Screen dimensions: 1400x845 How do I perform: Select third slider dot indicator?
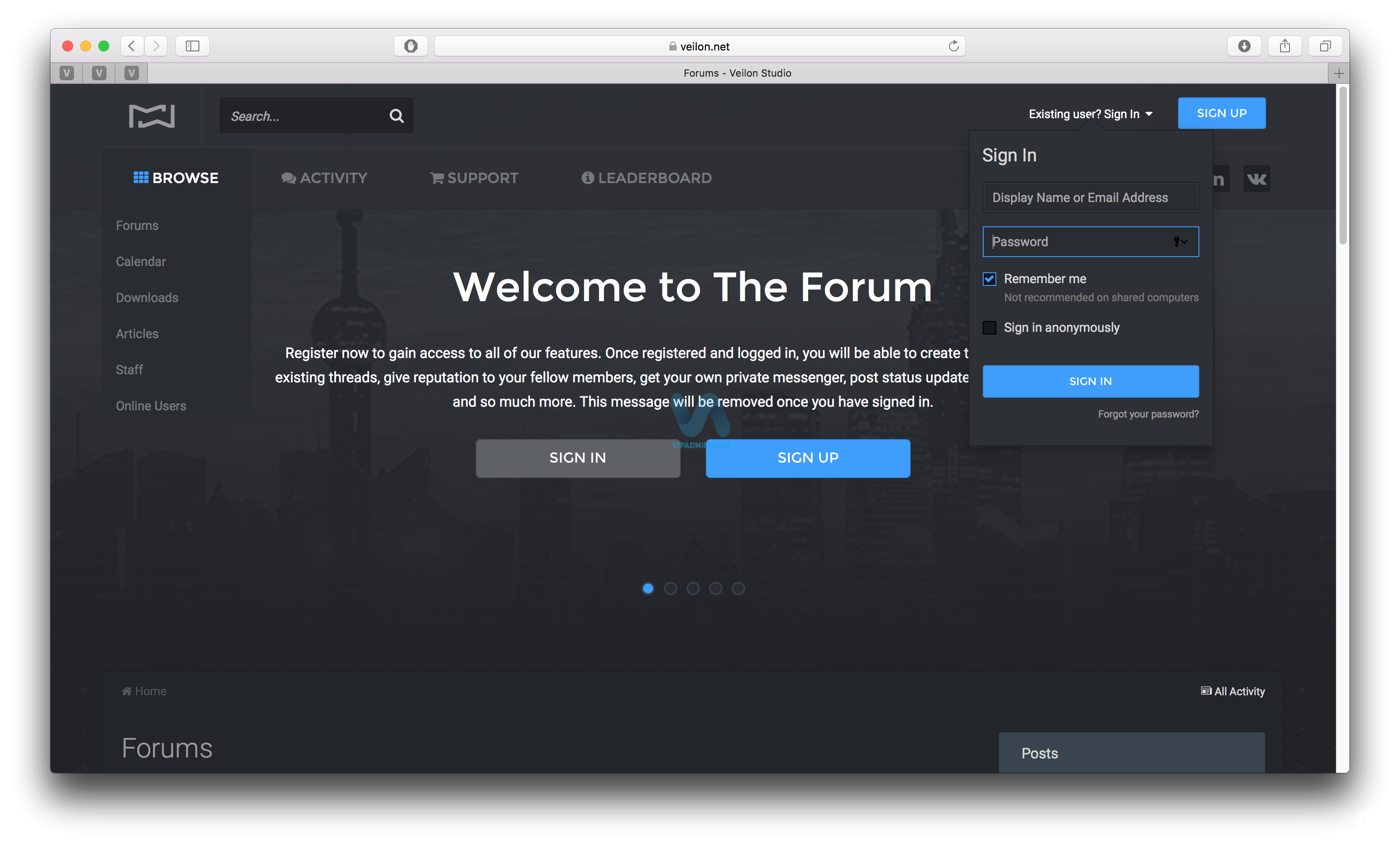tap(693, 588)
